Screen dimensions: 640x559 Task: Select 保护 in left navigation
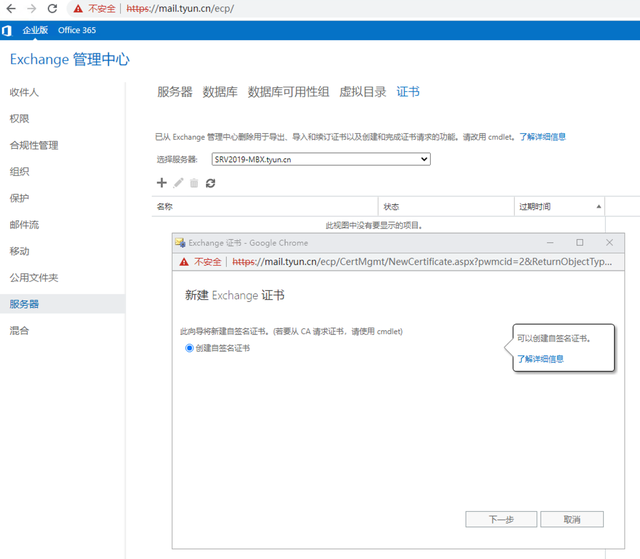tap(19, 198)
